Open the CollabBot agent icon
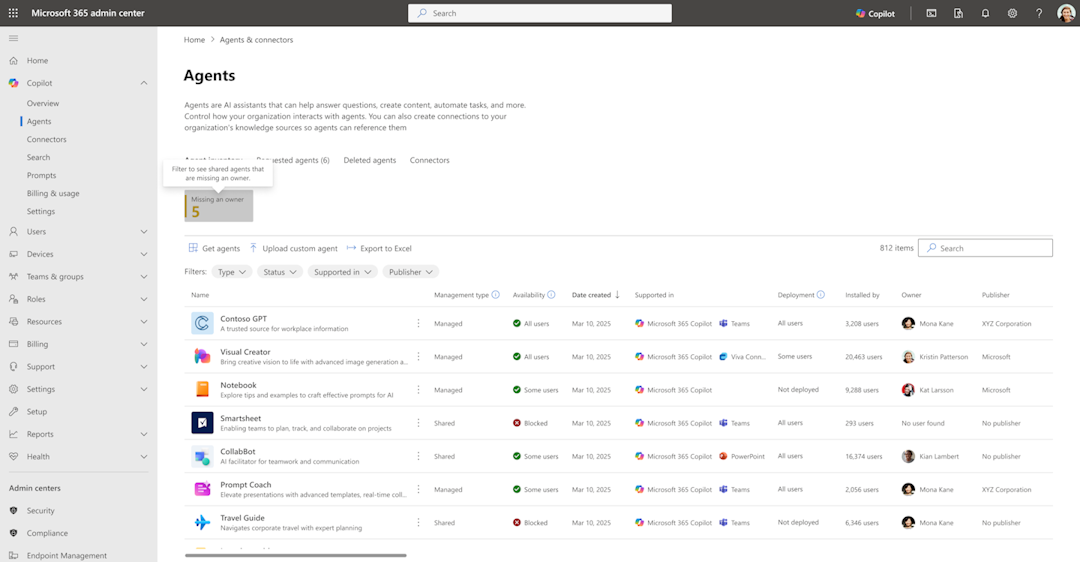The width and height of the screenshot is (1080, 562). pyautogui.click(x=202, y=456)
